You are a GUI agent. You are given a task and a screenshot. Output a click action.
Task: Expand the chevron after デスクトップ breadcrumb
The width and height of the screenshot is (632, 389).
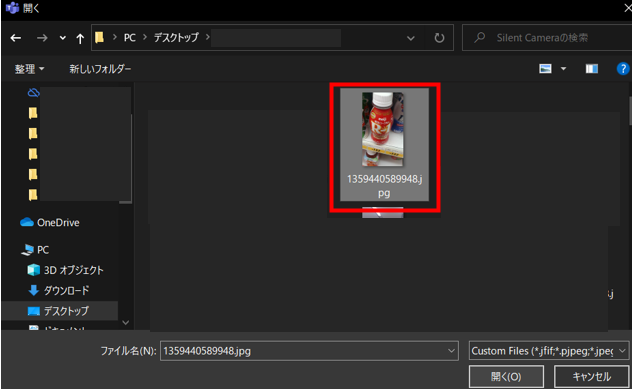(x=207, y=37)
